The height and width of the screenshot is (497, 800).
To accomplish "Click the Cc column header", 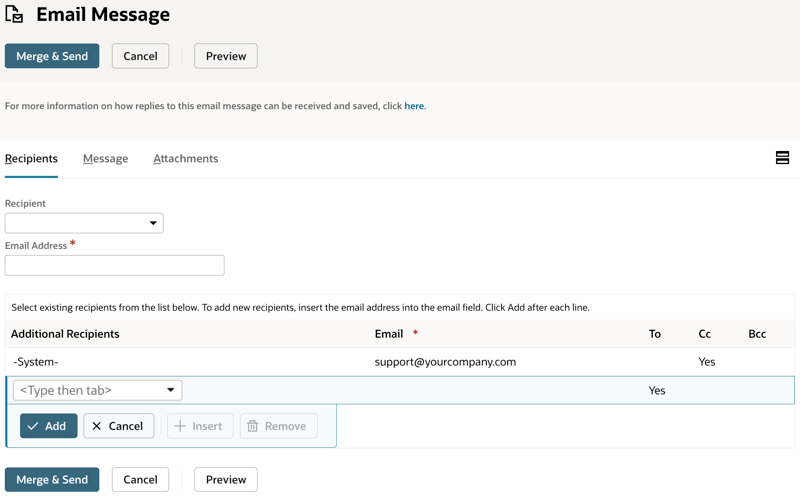I will pyautogui.click(x=705, y=334).
